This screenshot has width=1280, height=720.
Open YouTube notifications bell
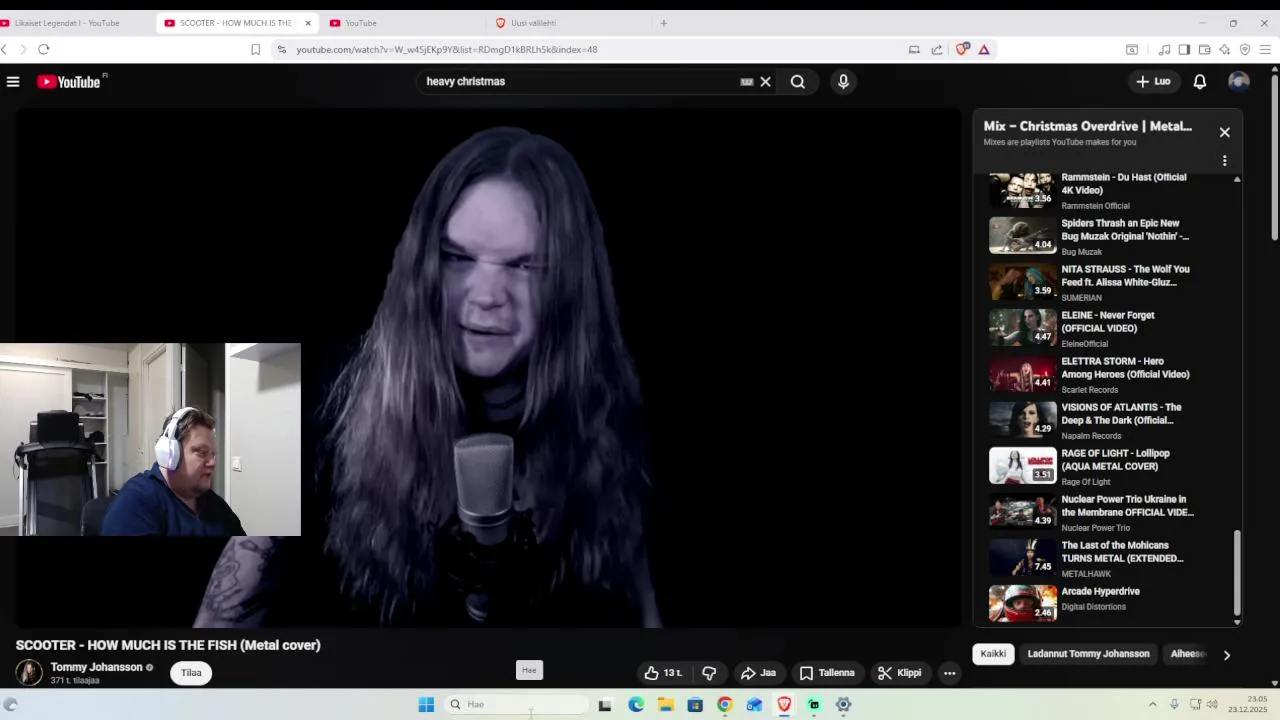pyautogui.click(x=1199, y=82)
